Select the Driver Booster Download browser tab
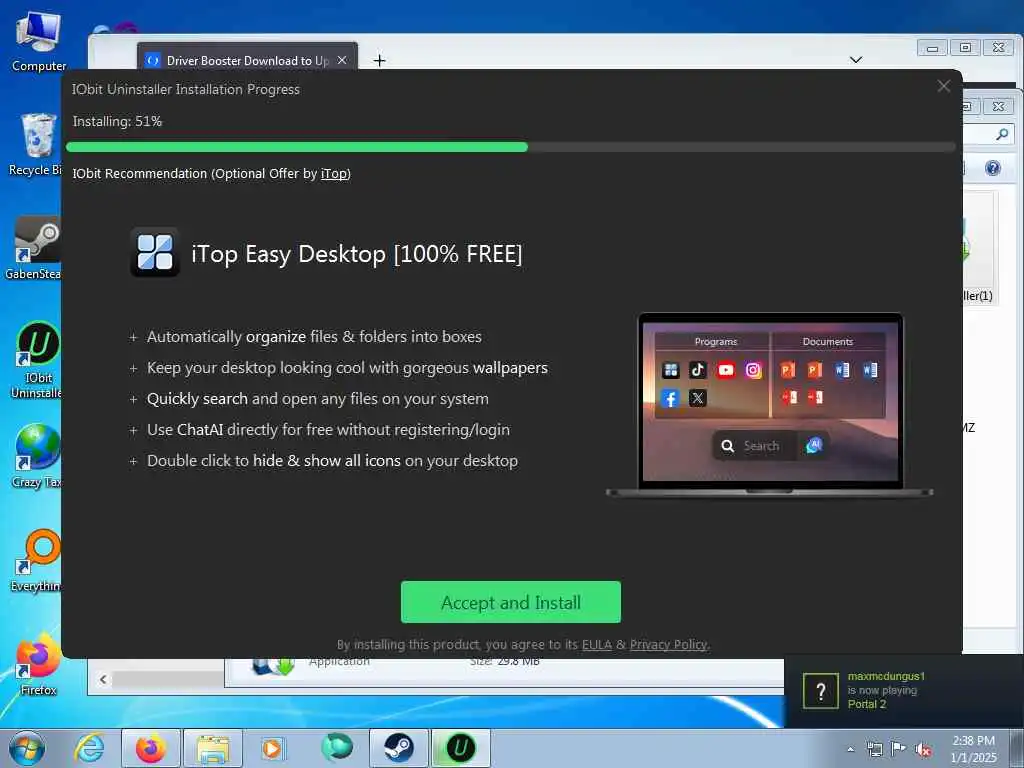The width and height of the screenshot is (1024, 768). tap(247, 60)
